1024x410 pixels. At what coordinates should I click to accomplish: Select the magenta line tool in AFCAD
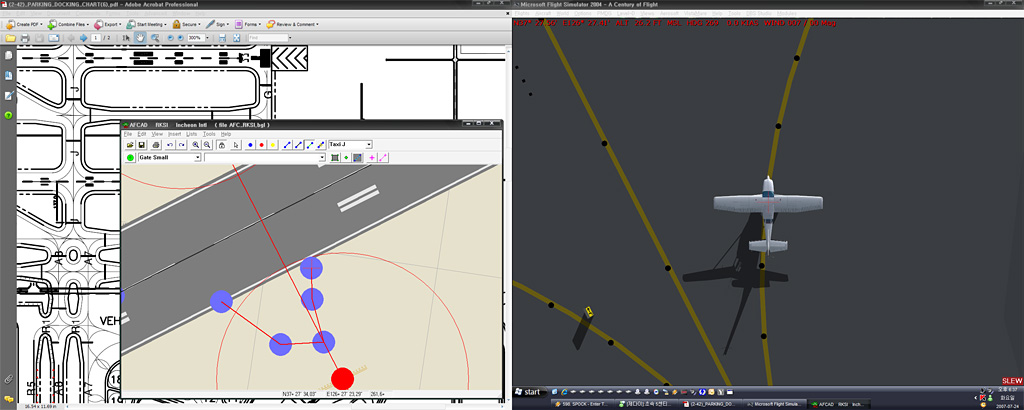tap(383, 157)
